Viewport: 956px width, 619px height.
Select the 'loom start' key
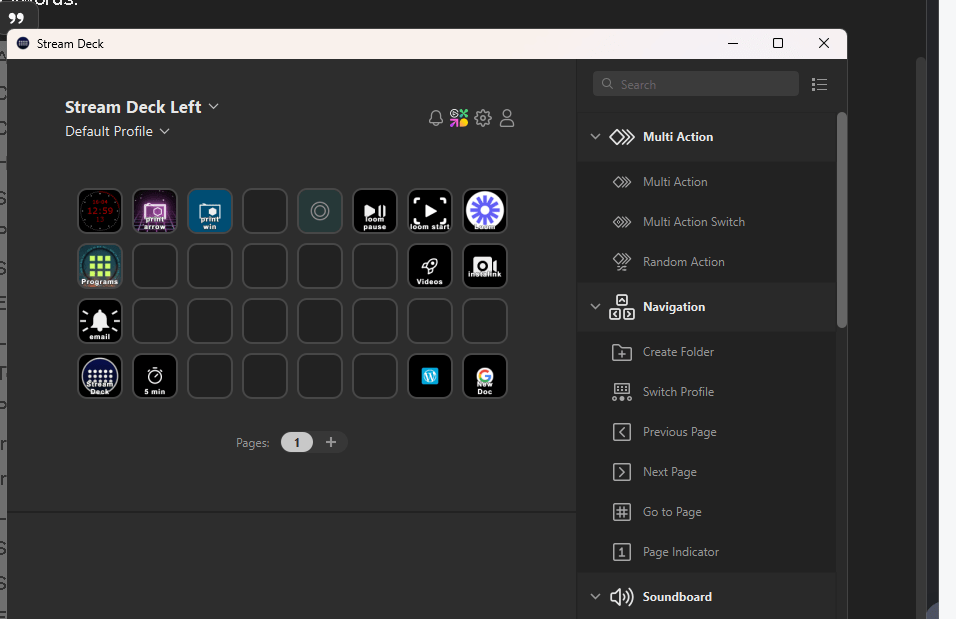coord(430,211)
